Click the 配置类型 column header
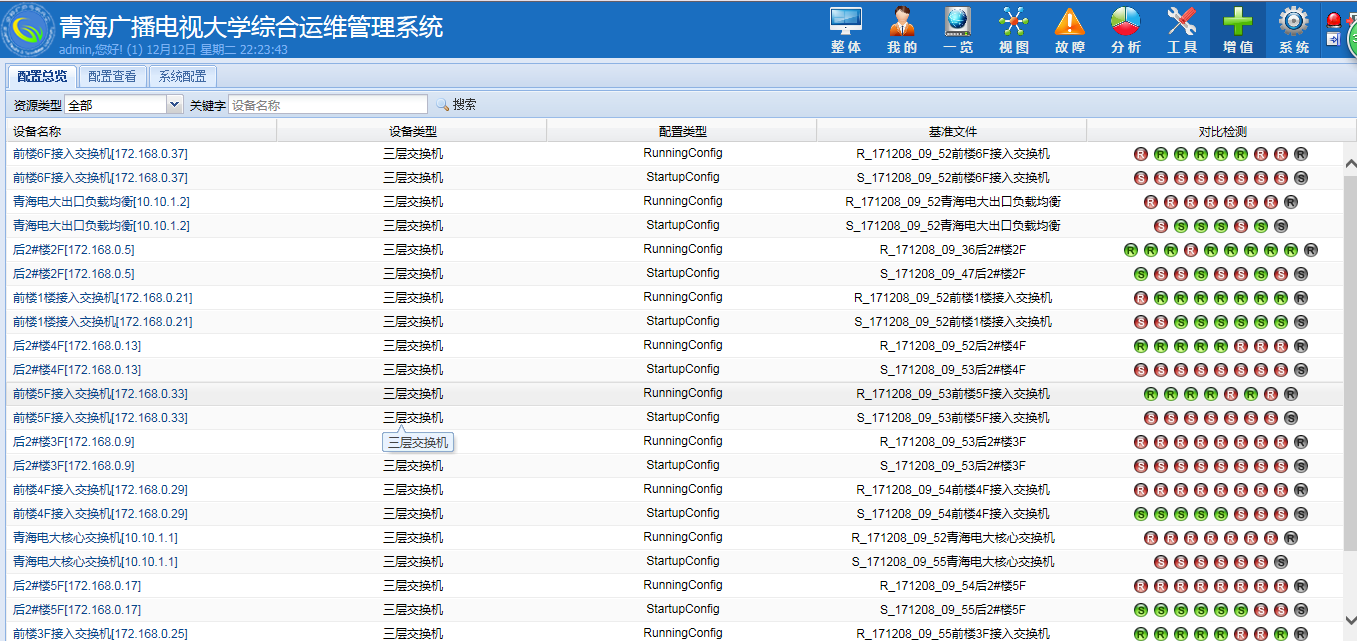Image resolution: width=1357 pixels, height=641 pixels. [x=682, y=131]
